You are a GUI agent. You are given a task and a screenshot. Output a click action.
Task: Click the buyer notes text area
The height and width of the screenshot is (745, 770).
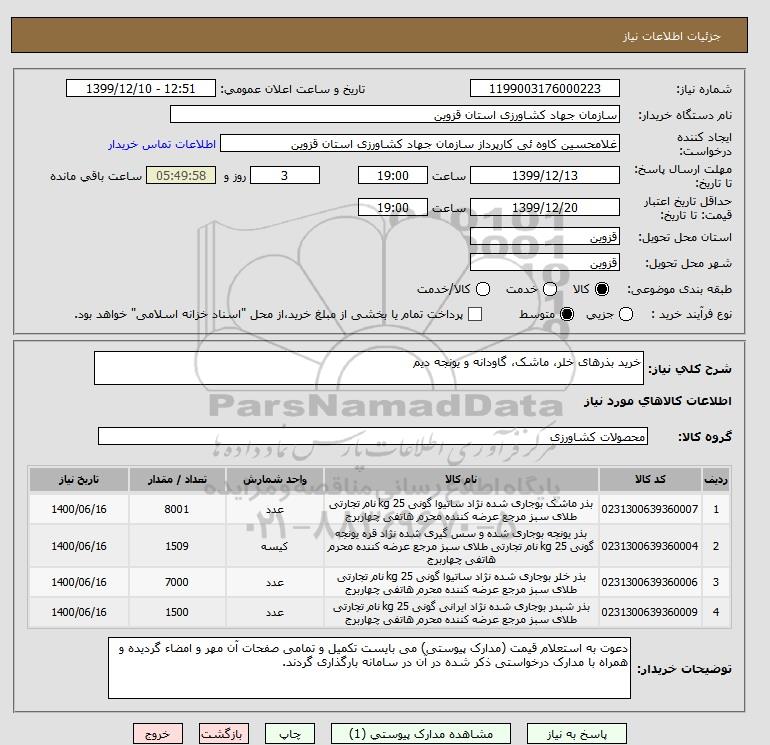(369, 668)
